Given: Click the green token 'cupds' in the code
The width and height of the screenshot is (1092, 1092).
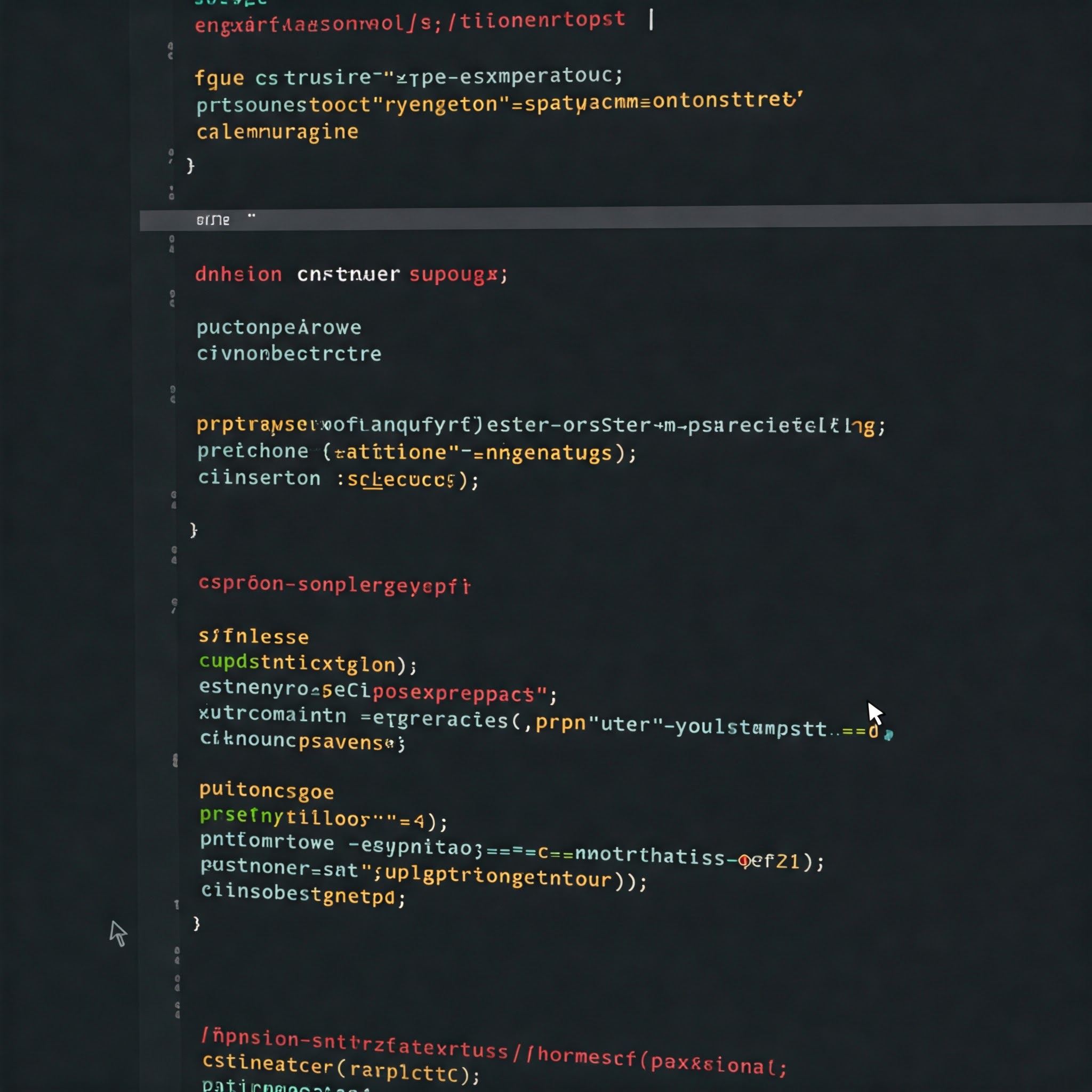Looking at the screenshot, I should [x=229, y=661].
